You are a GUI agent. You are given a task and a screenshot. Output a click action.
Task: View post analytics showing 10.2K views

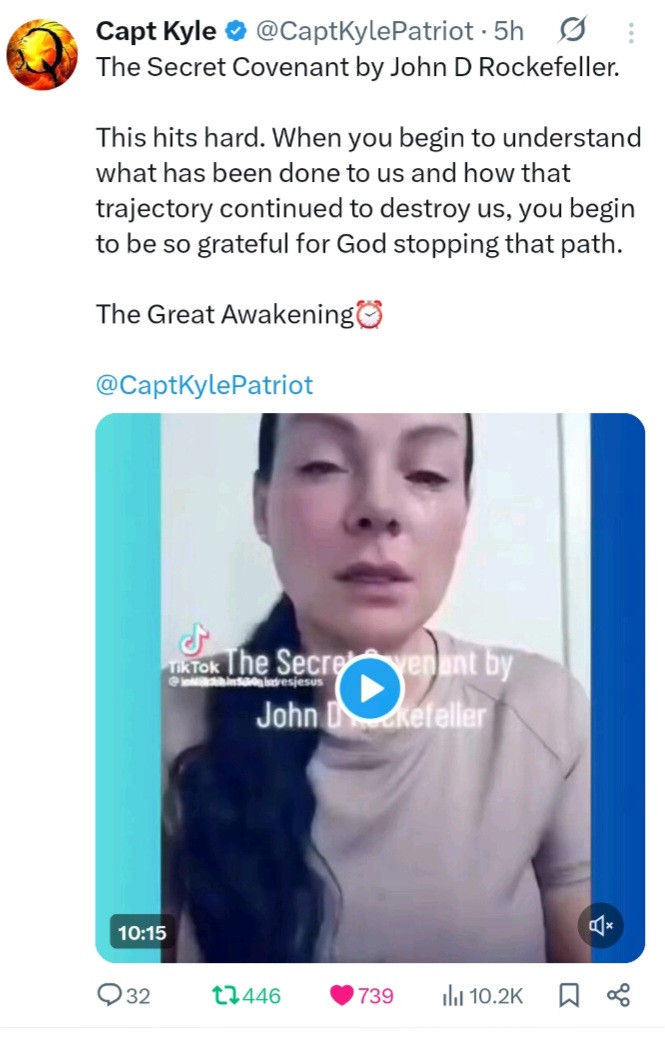483,995
